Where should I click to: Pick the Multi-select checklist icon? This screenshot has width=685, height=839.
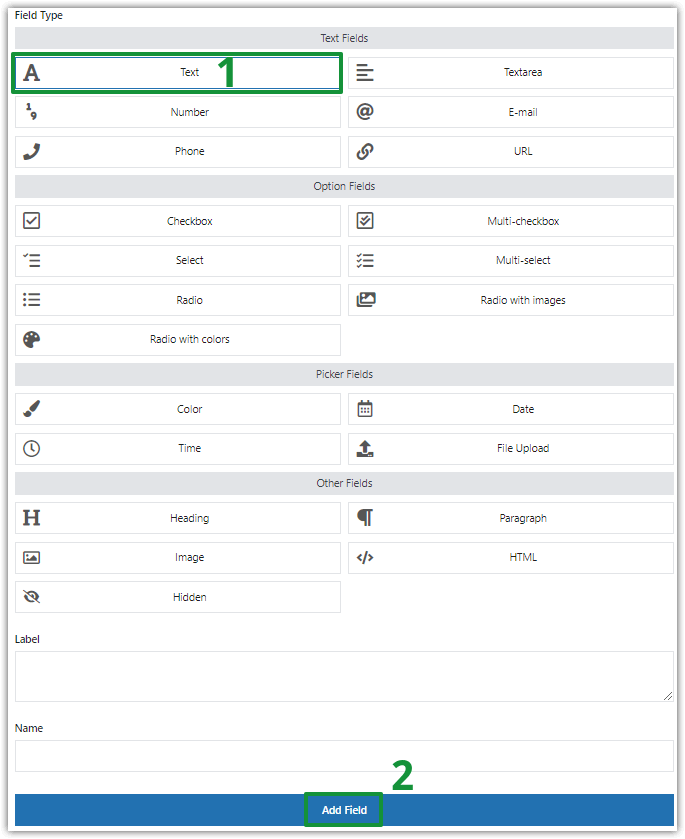pos(365,261)
